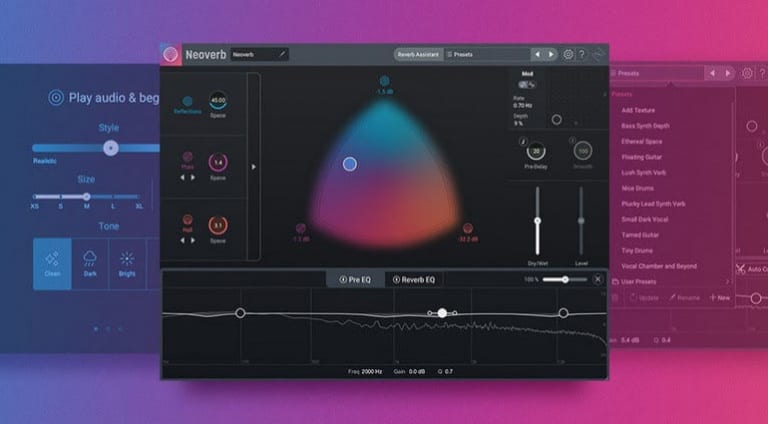Open the settings gear in Neoverb header
The image size is (768, 424).
pyautogui.click(x=569, y=54)
